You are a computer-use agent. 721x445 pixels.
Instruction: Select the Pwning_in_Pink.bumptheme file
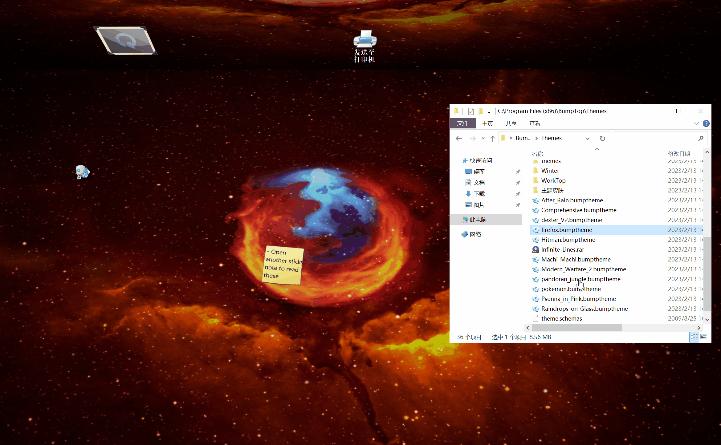(578, 299)
